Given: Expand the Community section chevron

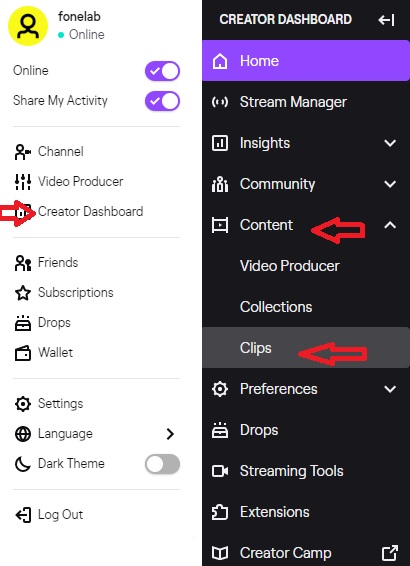Looking at the screenshot, I should (x=390, y=184).
